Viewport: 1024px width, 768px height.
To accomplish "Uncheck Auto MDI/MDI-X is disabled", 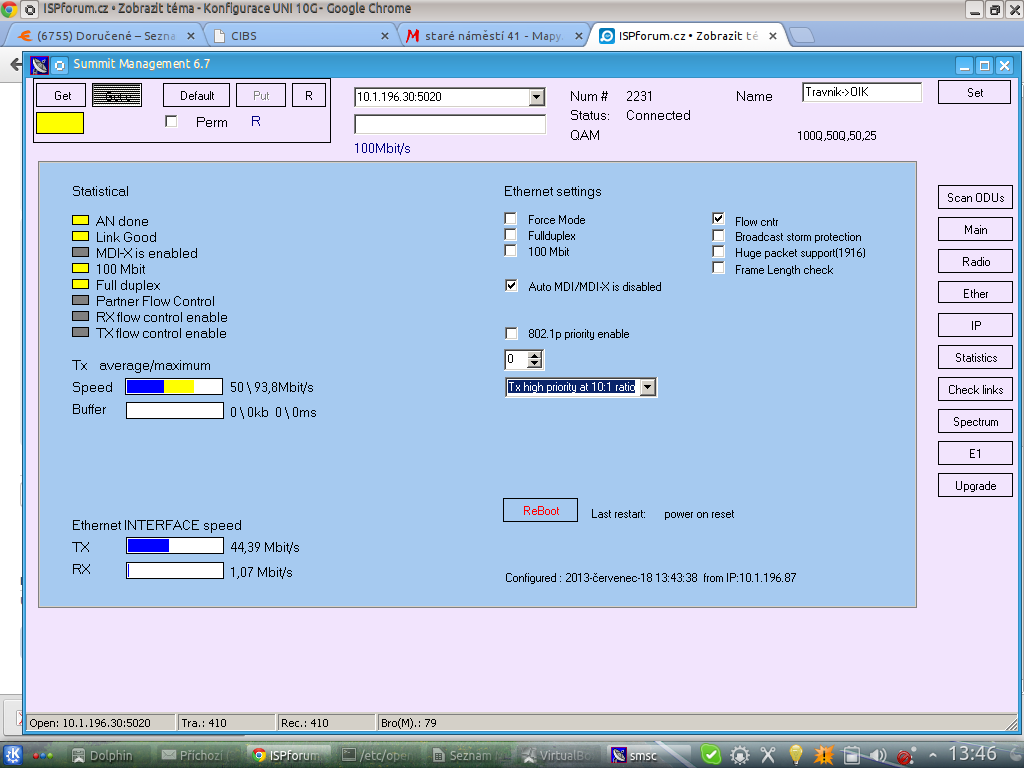I will [x=511, y=285].
